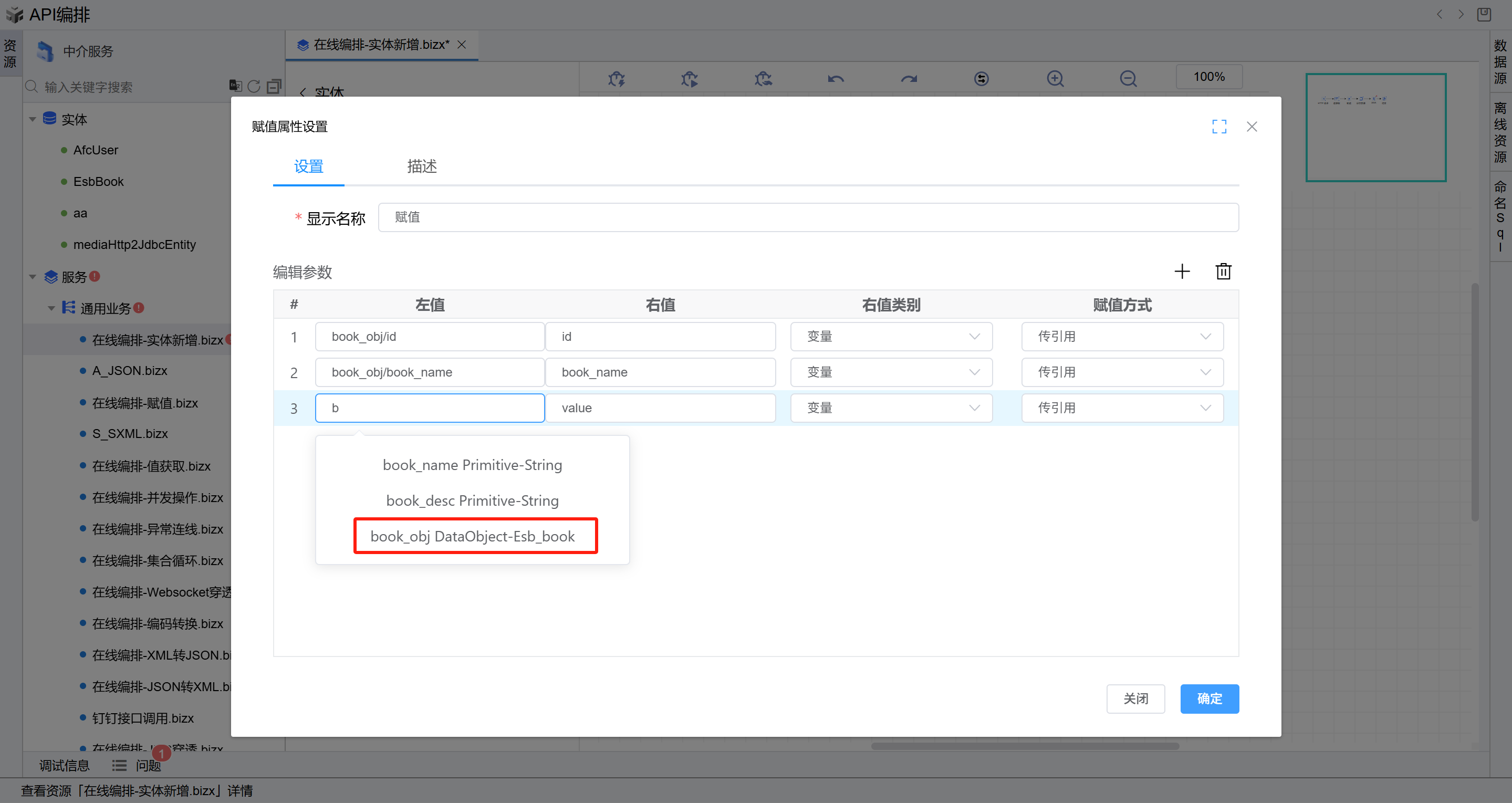Click the redo arrow in toolbar
This screenshot has height=803, width=1512.
909,78
